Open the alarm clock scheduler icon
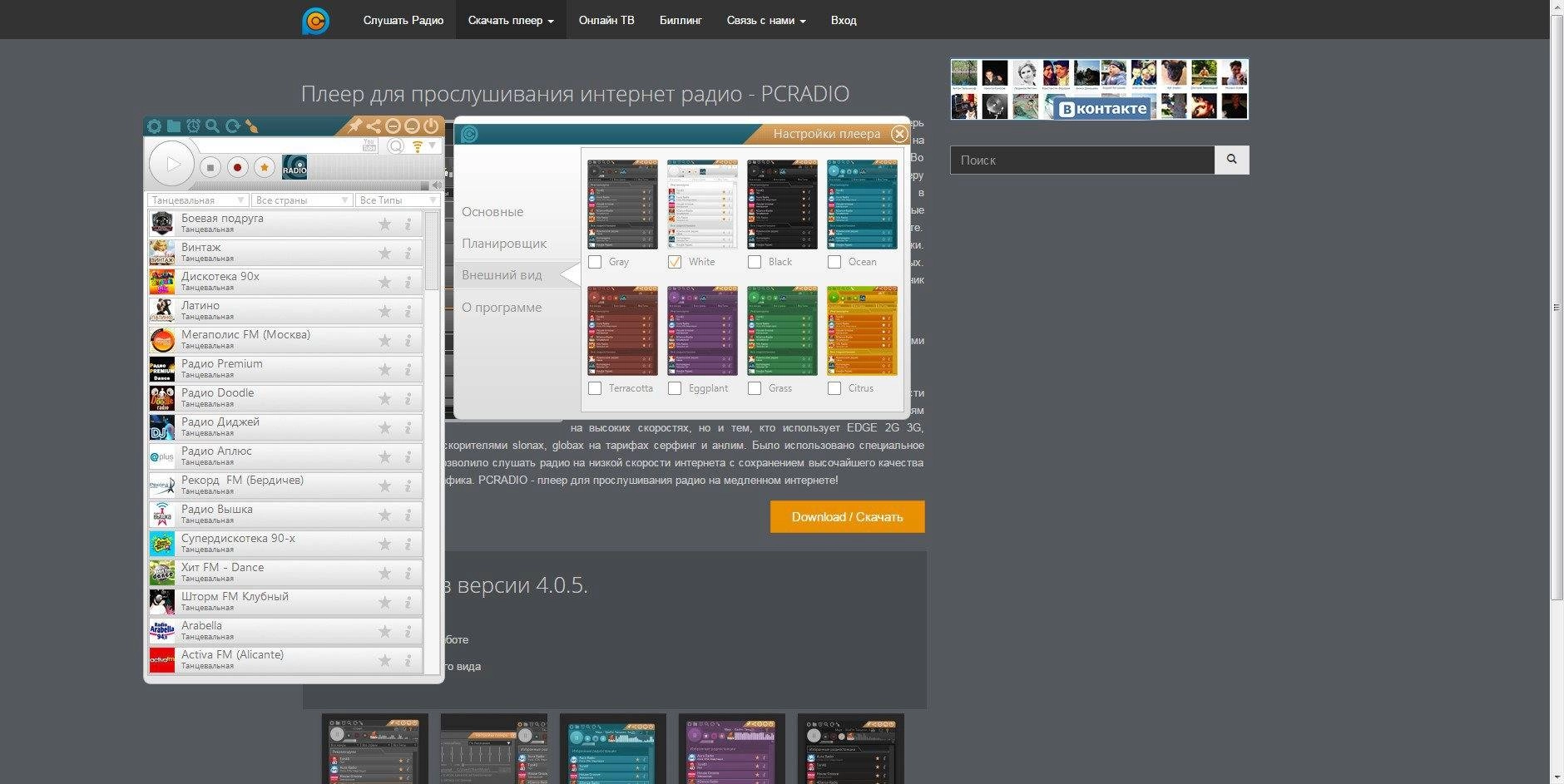Screen dimensions: 1564x784 coord(193,126)
